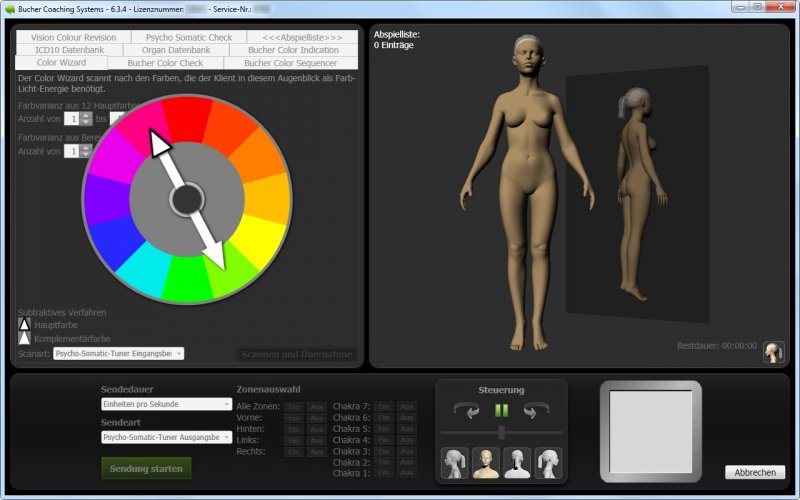The image size is (800, 500).
Task: Open the ICD10 Datenbank tab
Action: (69, 50)
